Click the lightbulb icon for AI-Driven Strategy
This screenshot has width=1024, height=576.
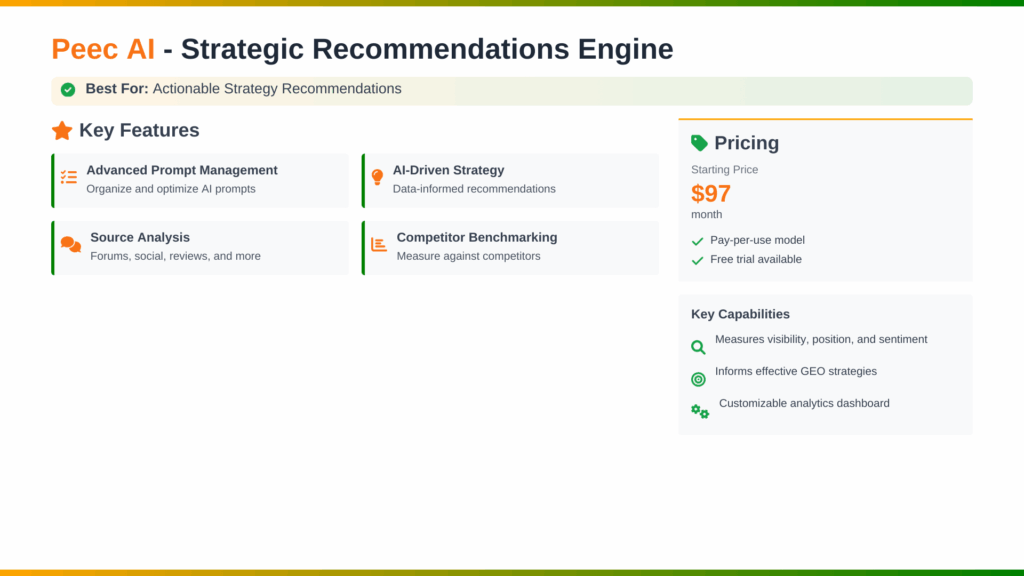pyautogui.click(x=377, y=177)
